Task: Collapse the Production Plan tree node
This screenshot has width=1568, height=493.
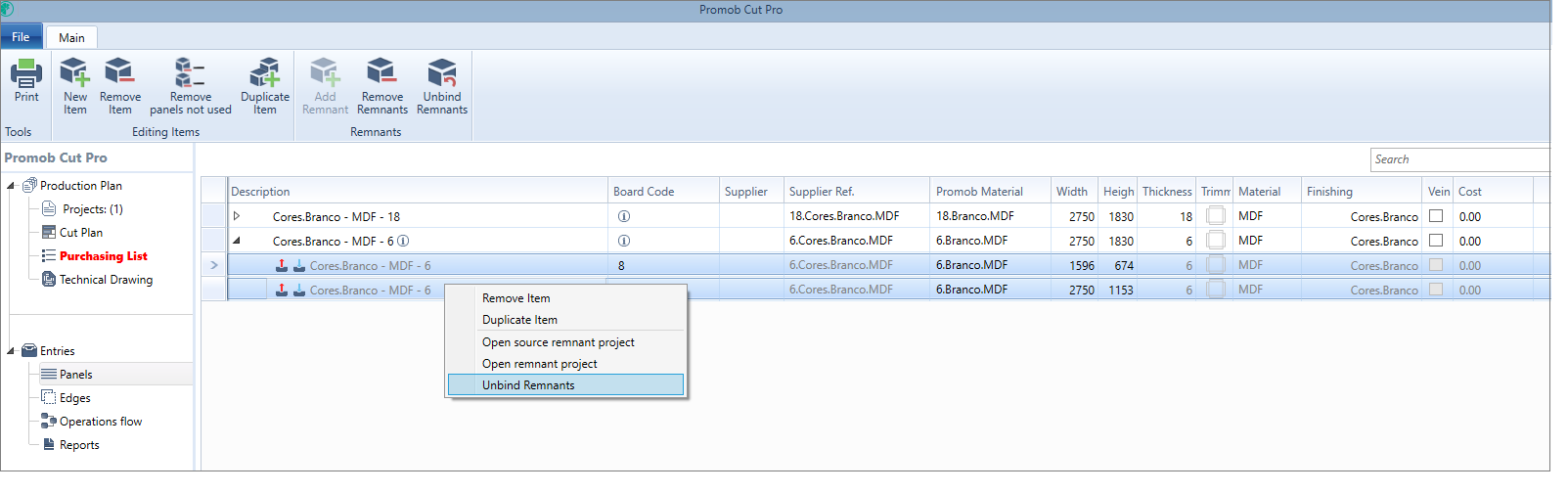Action: point(11,186)
